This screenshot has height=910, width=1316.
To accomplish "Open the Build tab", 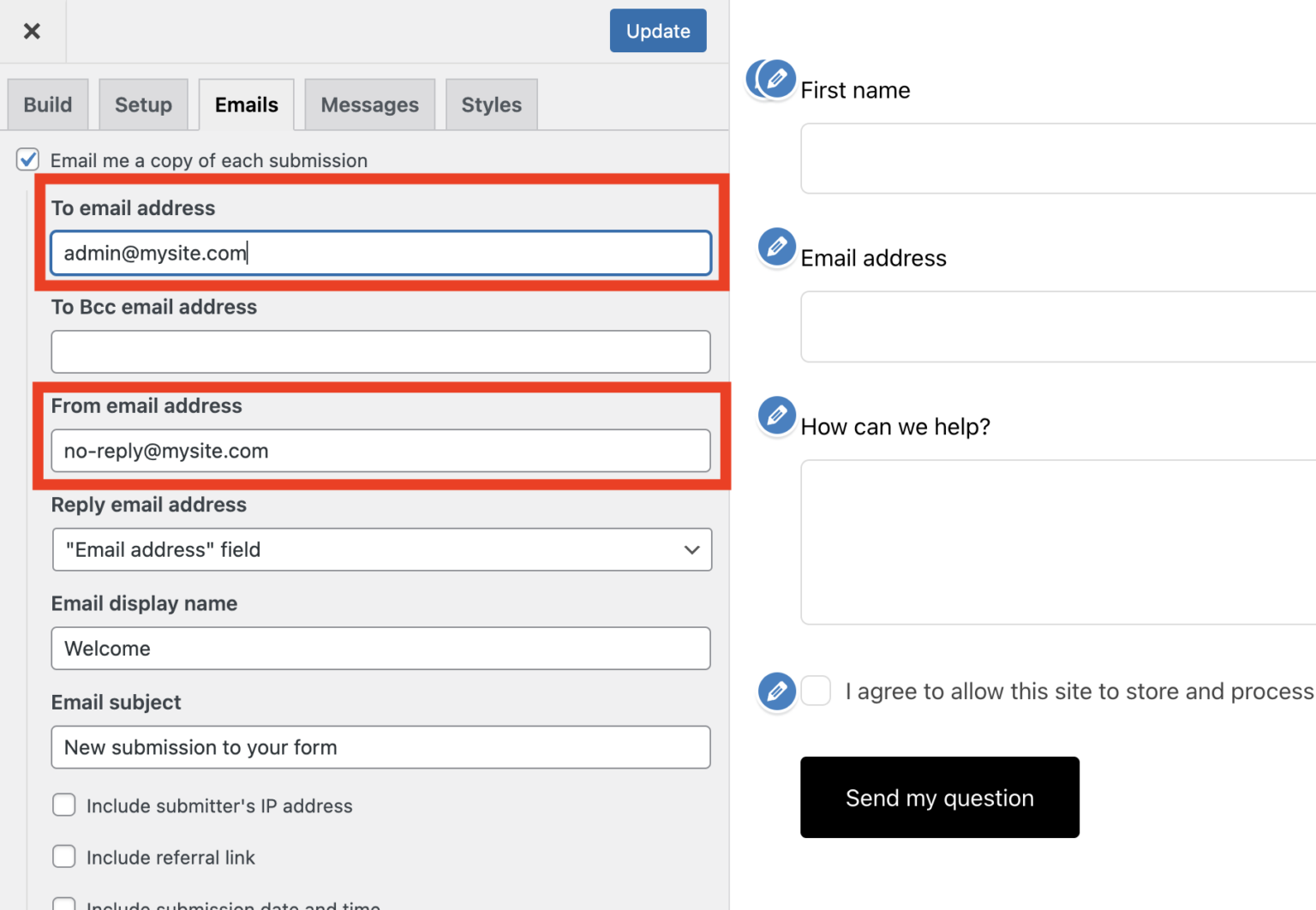I will coord(47,104).
